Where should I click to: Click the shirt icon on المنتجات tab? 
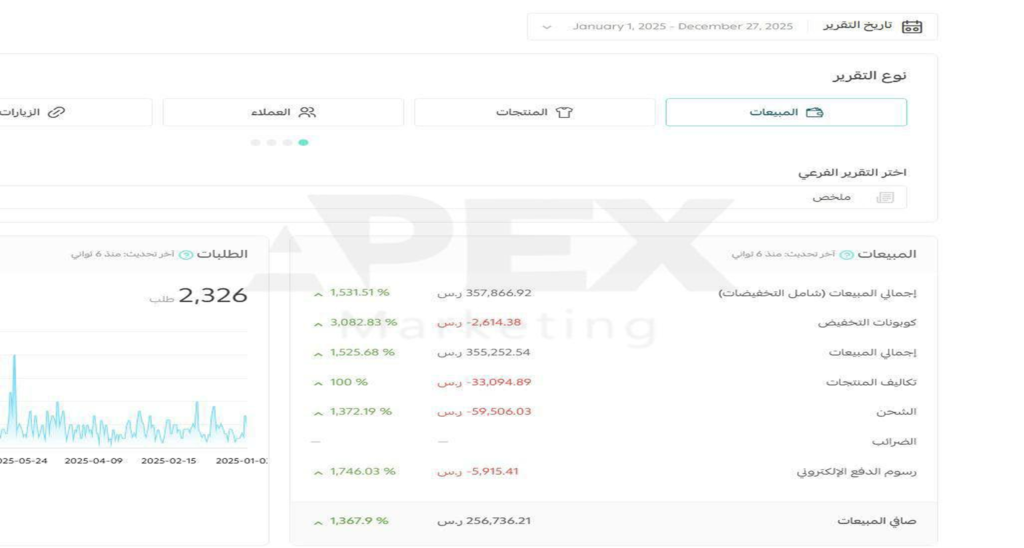[564, 113]
